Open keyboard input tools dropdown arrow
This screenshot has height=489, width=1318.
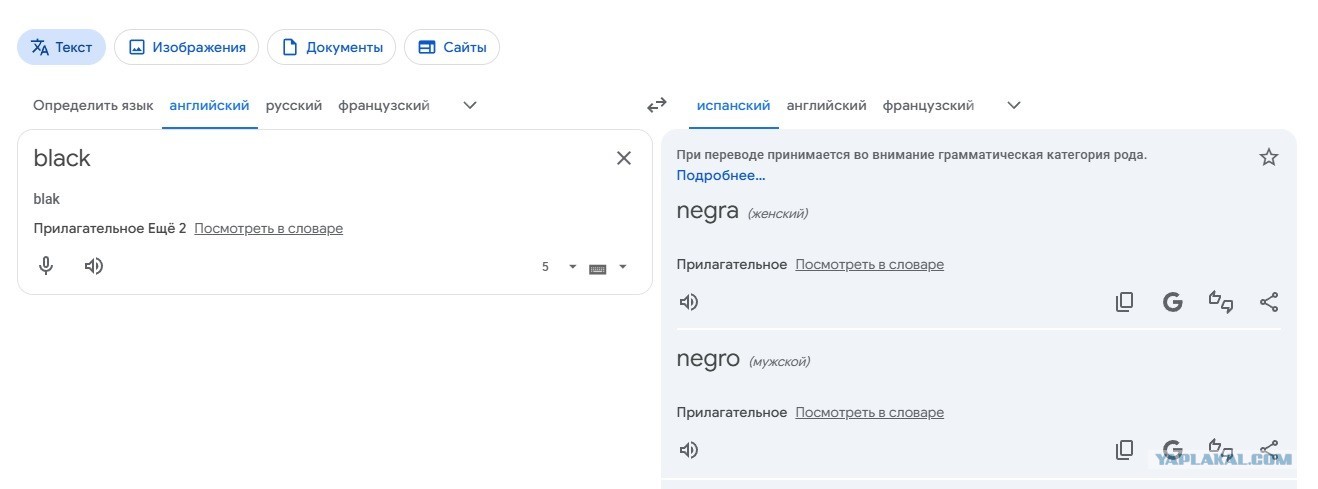pos(623,267)
